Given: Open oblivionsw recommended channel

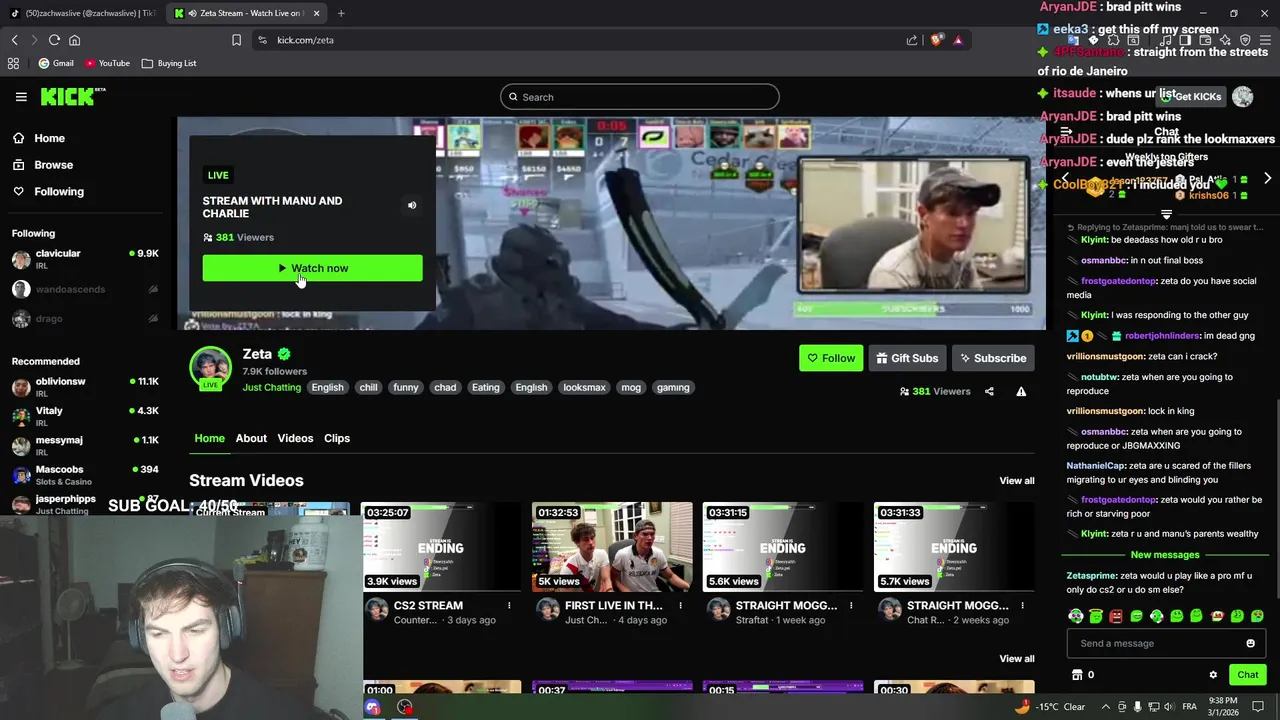Looking at the screenshot, I should [85, 387].
